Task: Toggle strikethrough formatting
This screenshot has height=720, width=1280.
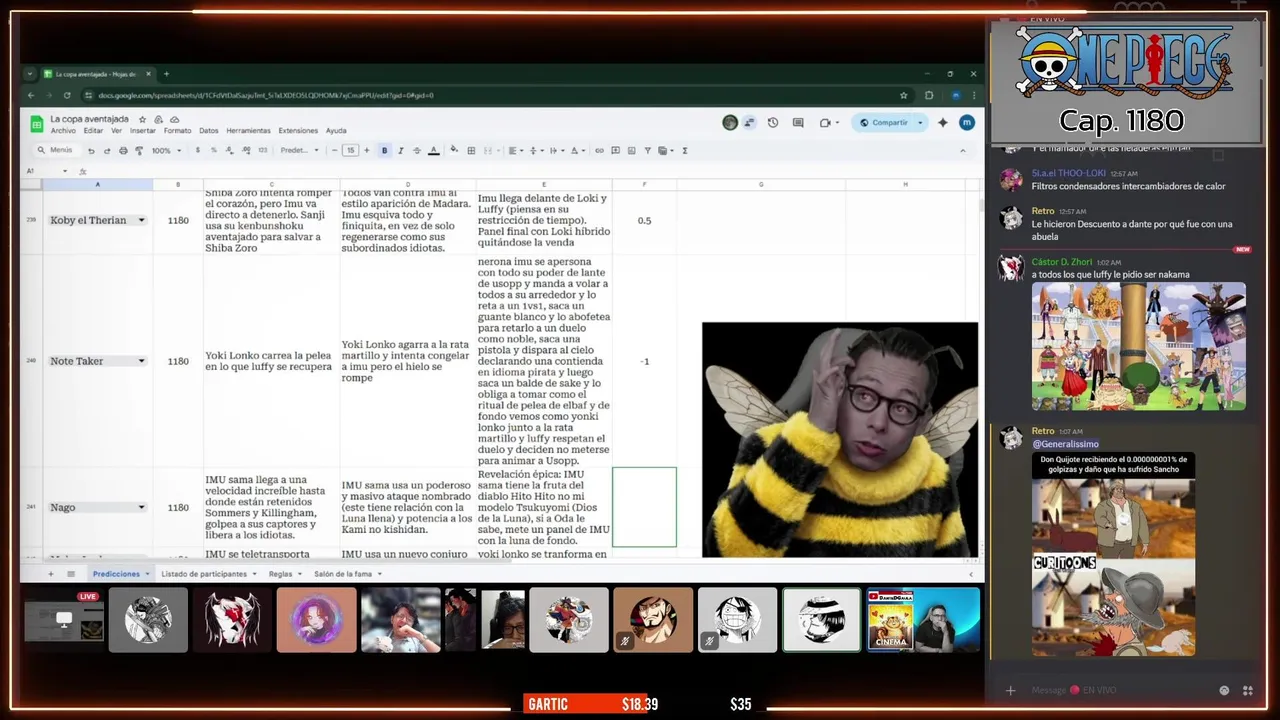Action: 417,150
